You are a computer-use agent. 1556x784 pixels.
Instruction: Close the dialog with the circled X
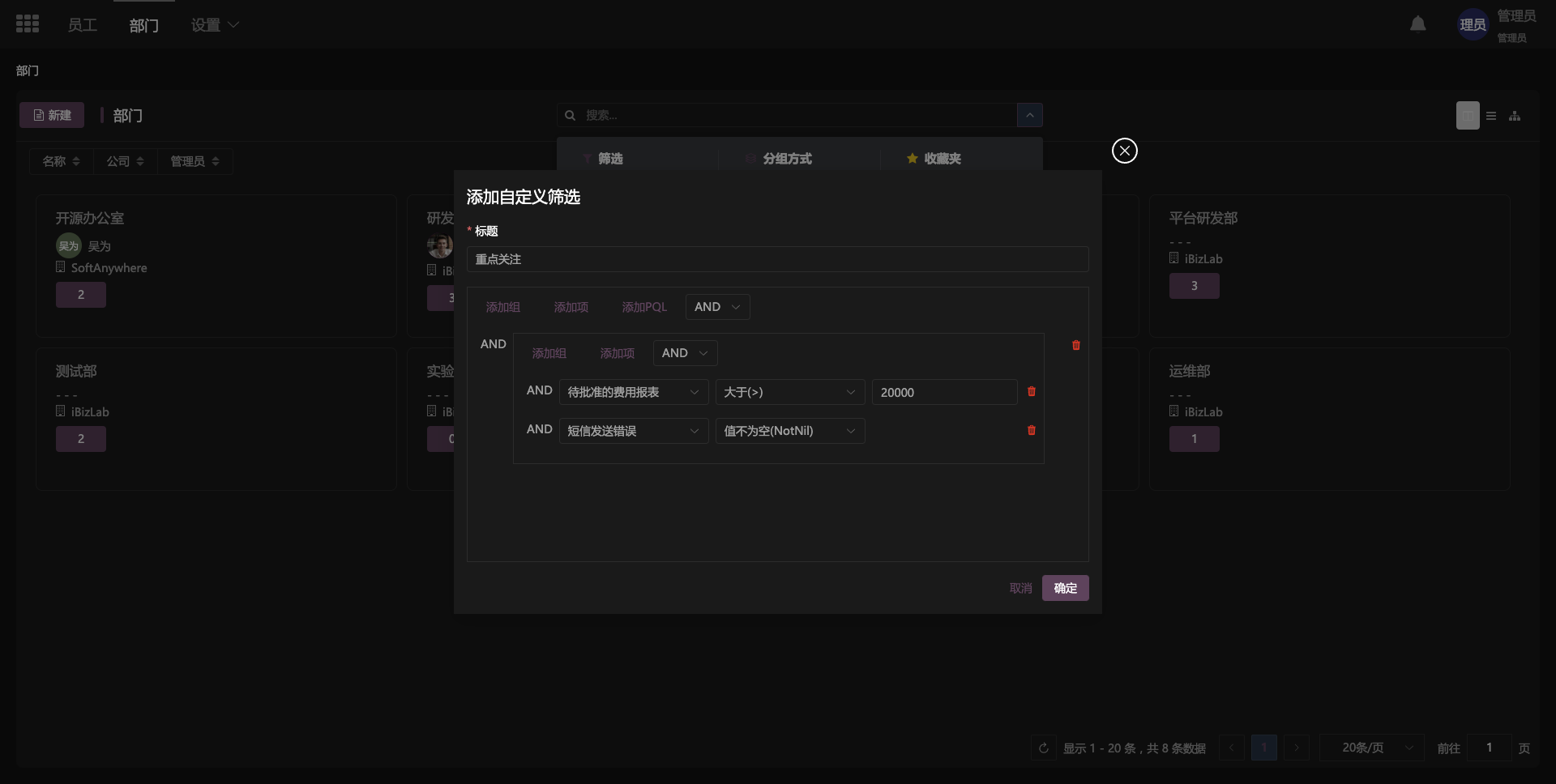click(1124, 151)
